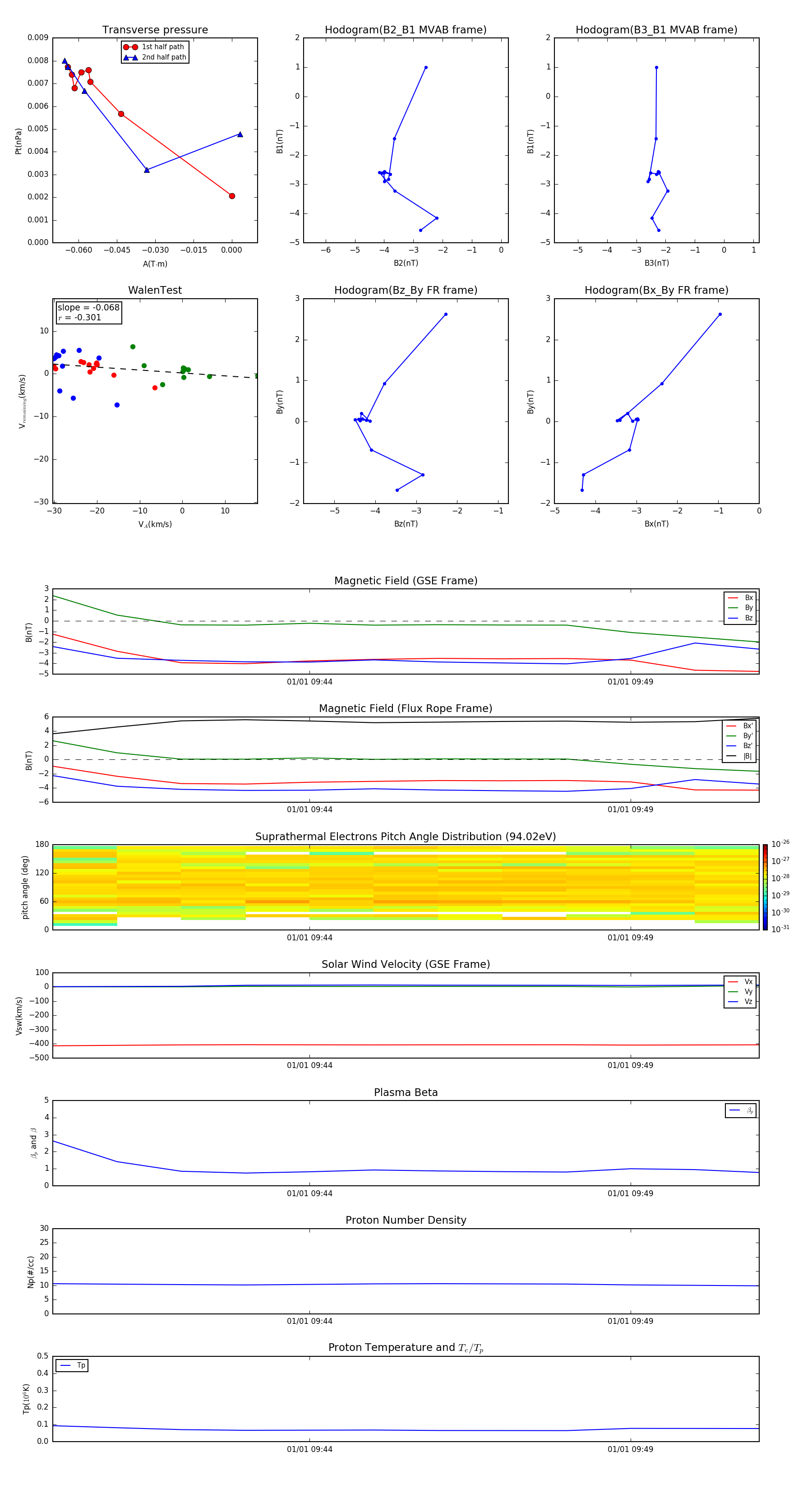
Task: Click the 10^-31 colorbar label
Action: 780,929
